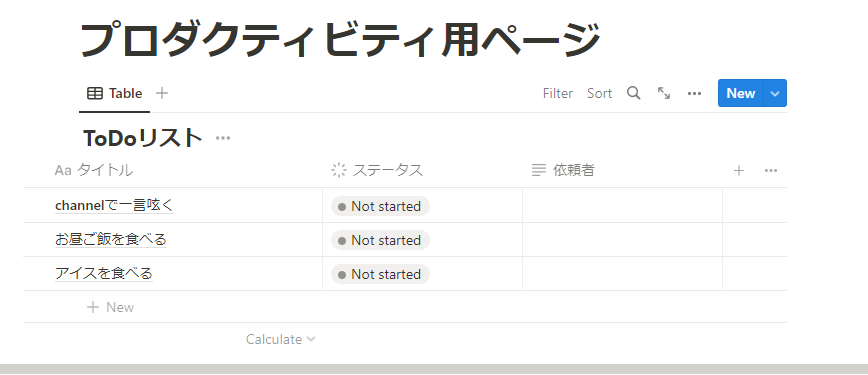The height and width of the screenshot is (375, 868).
Task: Open column options ellipsis in header
Action: [771, 171]
